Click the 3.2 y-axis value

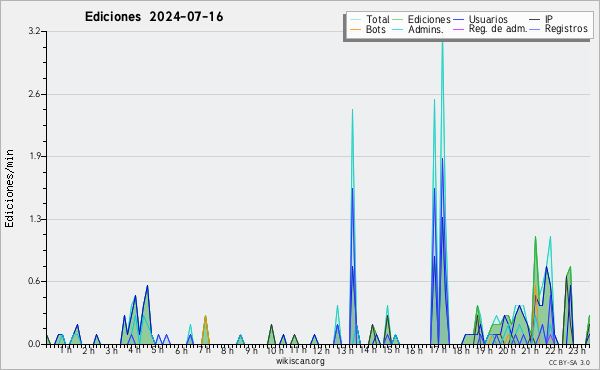34,31
